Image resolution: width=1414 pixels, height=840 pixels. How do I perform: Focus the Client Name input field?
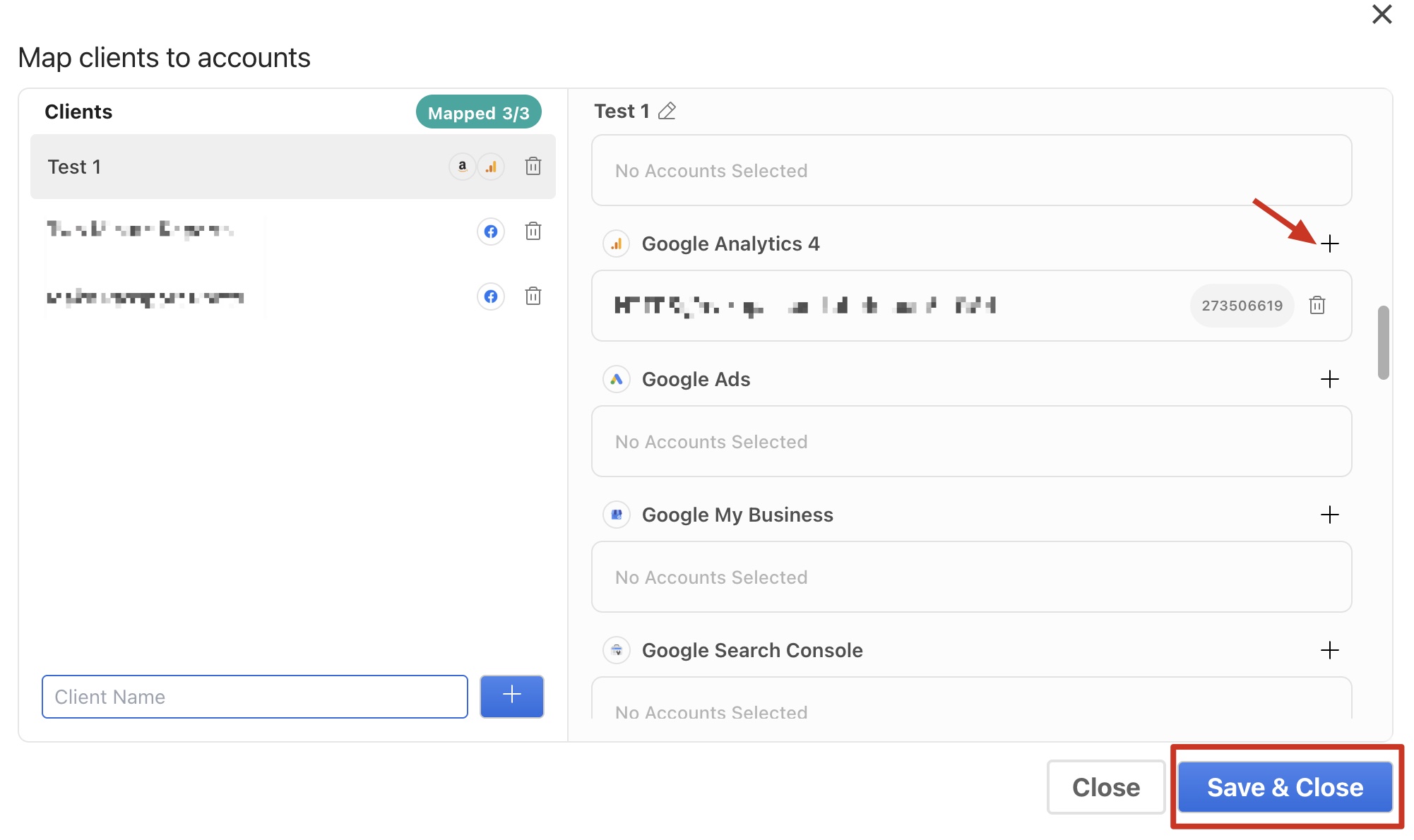click(254, 697)
